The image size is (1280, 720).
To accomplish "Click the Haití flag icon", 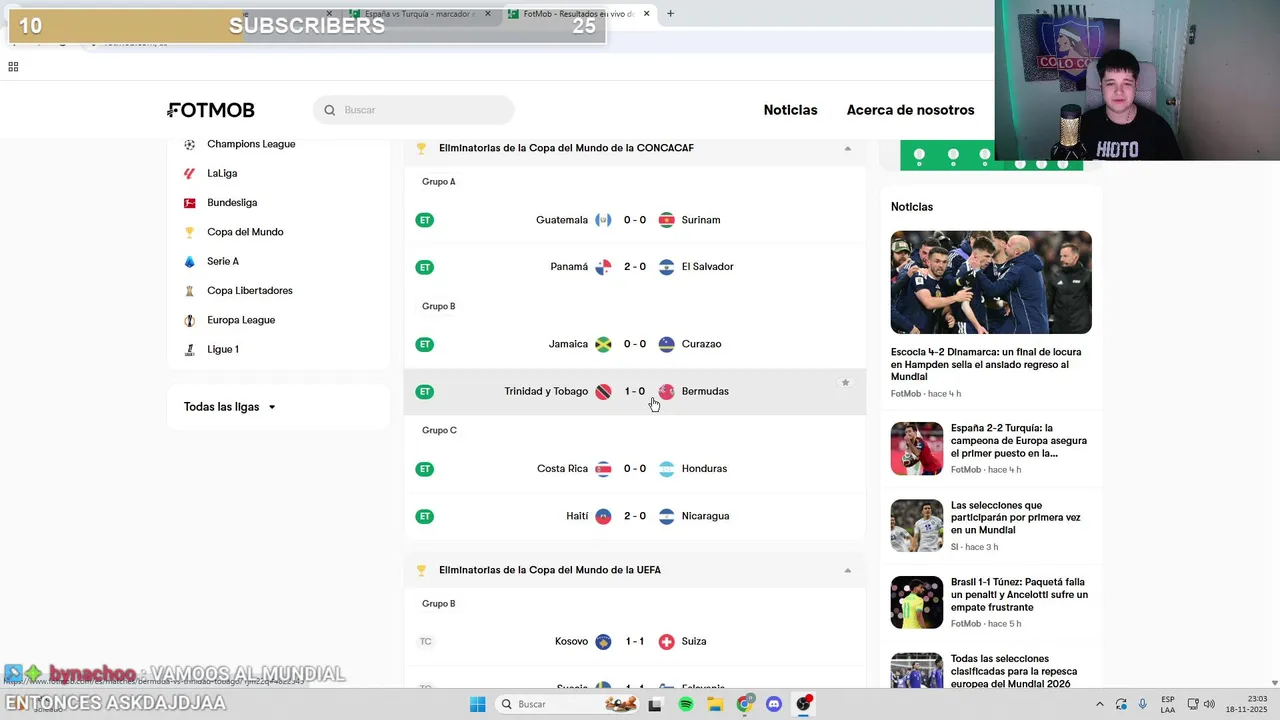I will (x=603, y=516).
